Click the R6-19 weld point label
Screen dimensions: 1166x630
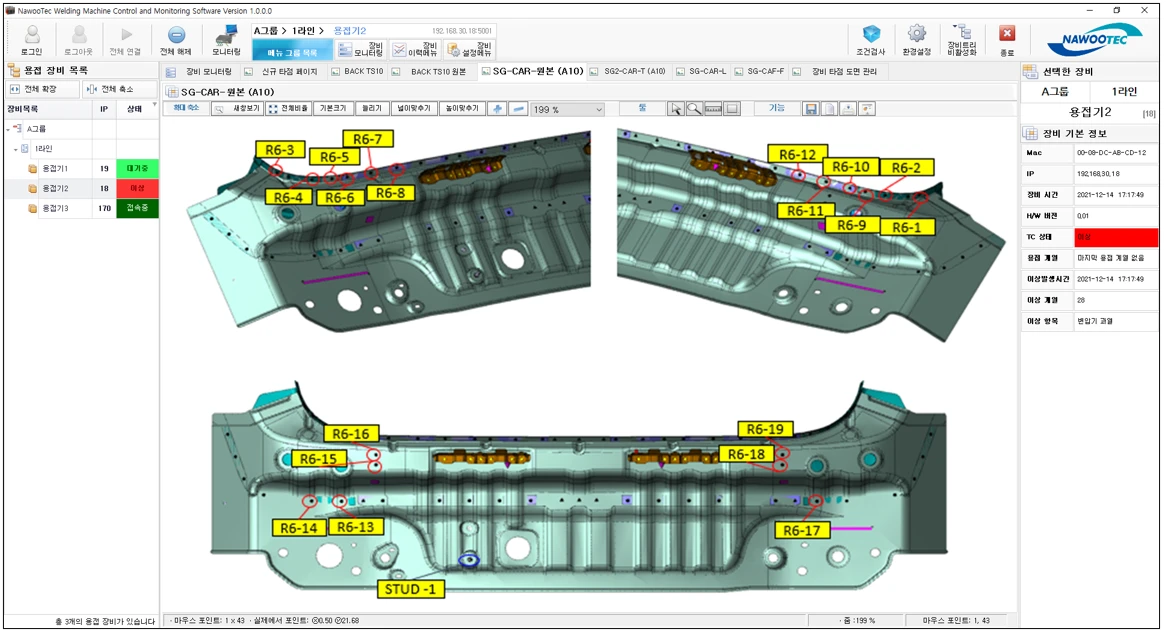[x=765, y=429]
